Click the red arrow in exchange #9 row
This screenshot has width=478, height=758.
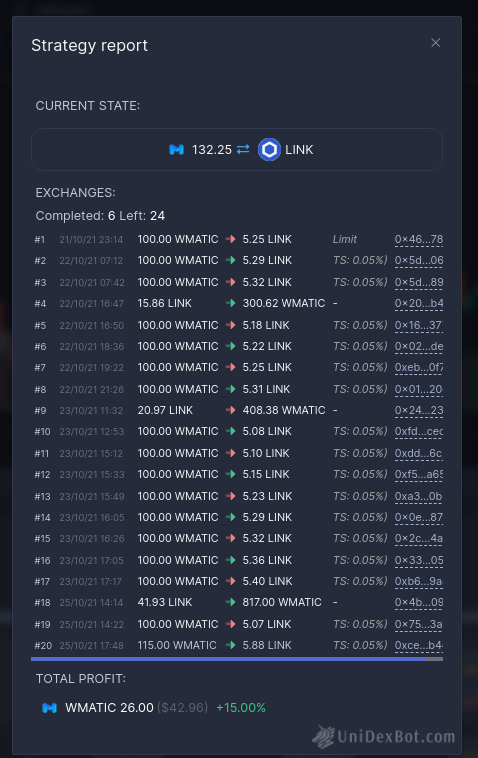(231, 410)
